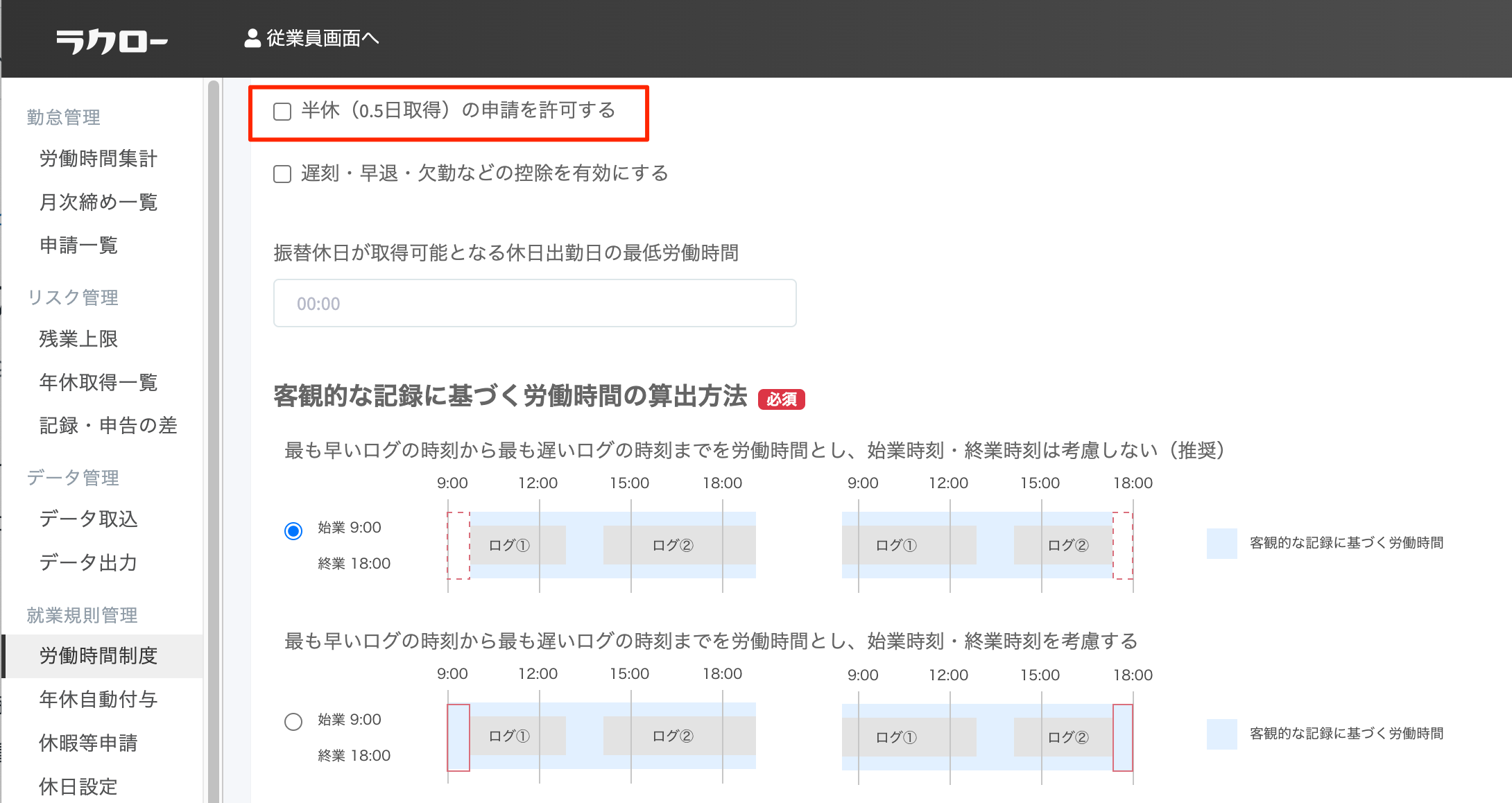Open 月次締め一覧 in sidebar

pyautogui.click(x=98, y=202)
